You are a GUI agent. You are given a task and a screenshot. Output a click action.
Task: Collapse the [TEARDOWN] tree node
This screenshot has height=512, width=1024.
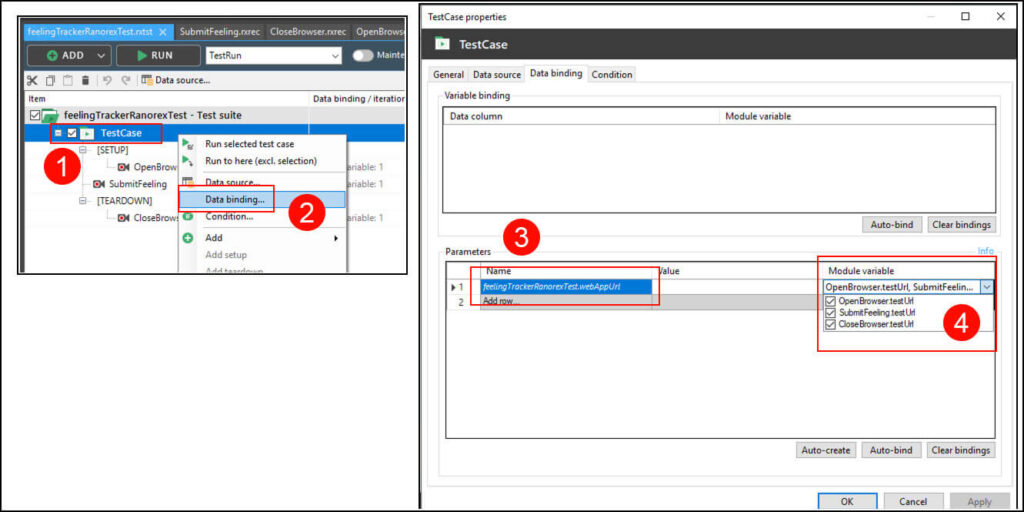tap(83, 201)
